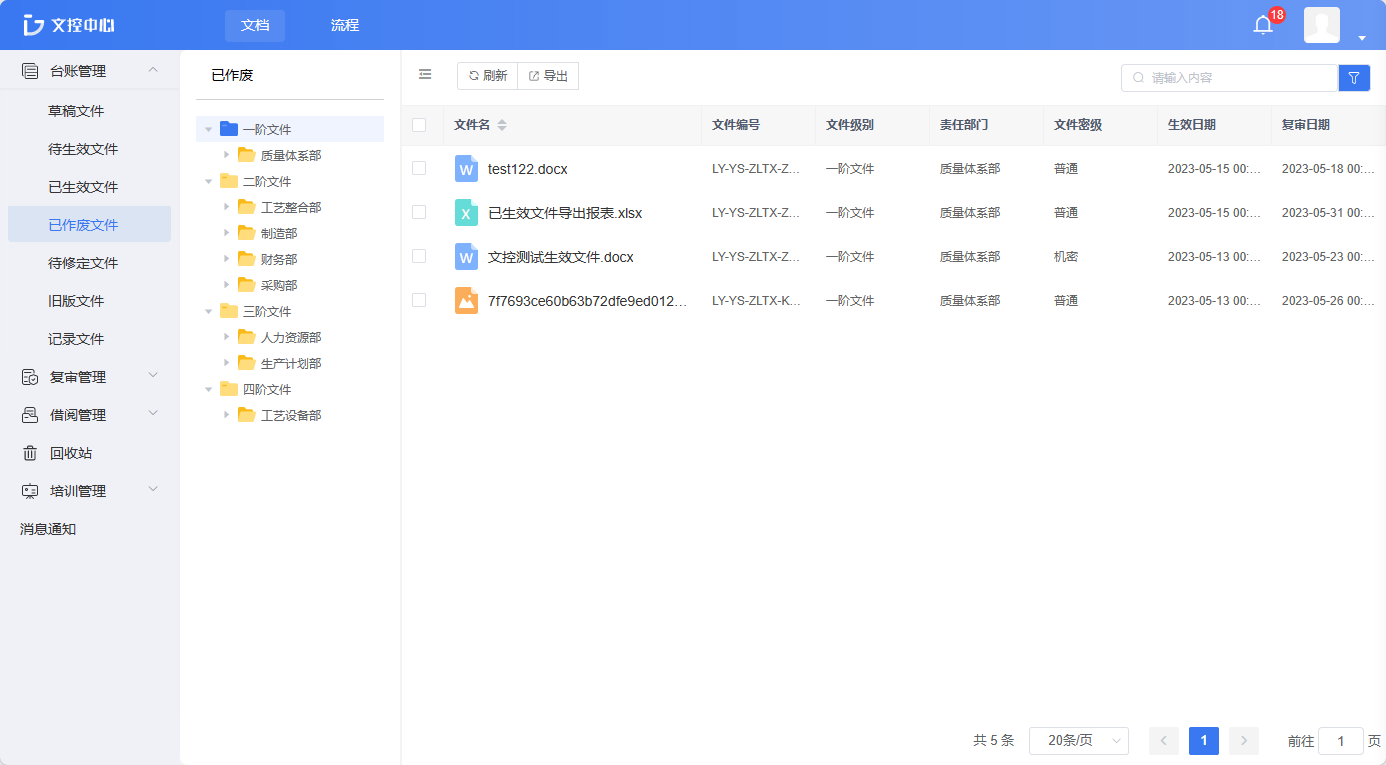Viewport: 1386px width, 765px height.
Task: Check the row for 文控测试生效文件.docx
Action: click(419, 256)
